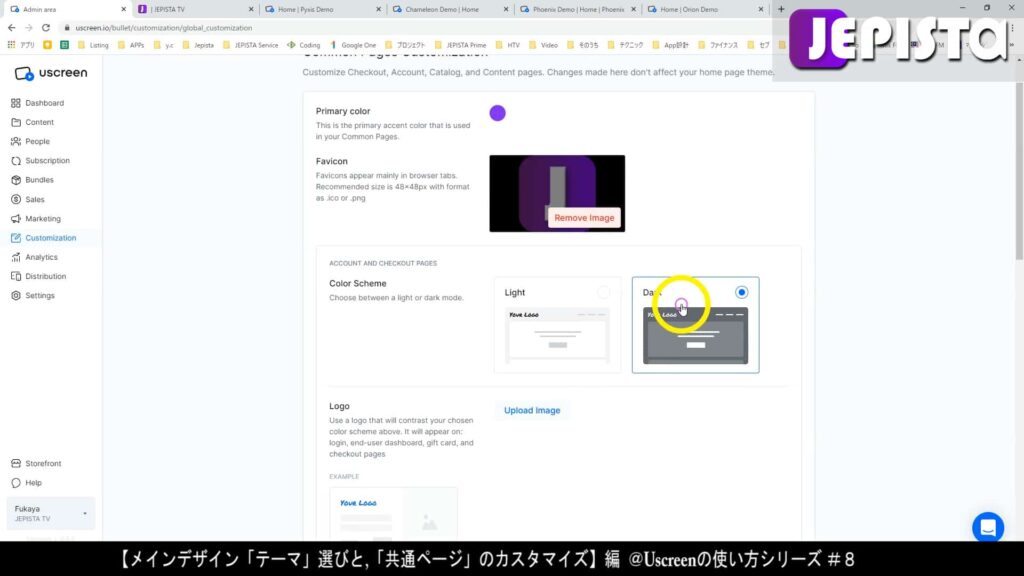Click the Subscription refresh icon
Image resolution: width=1024 pixels, height=576 pixels.
tap(16, 161)
